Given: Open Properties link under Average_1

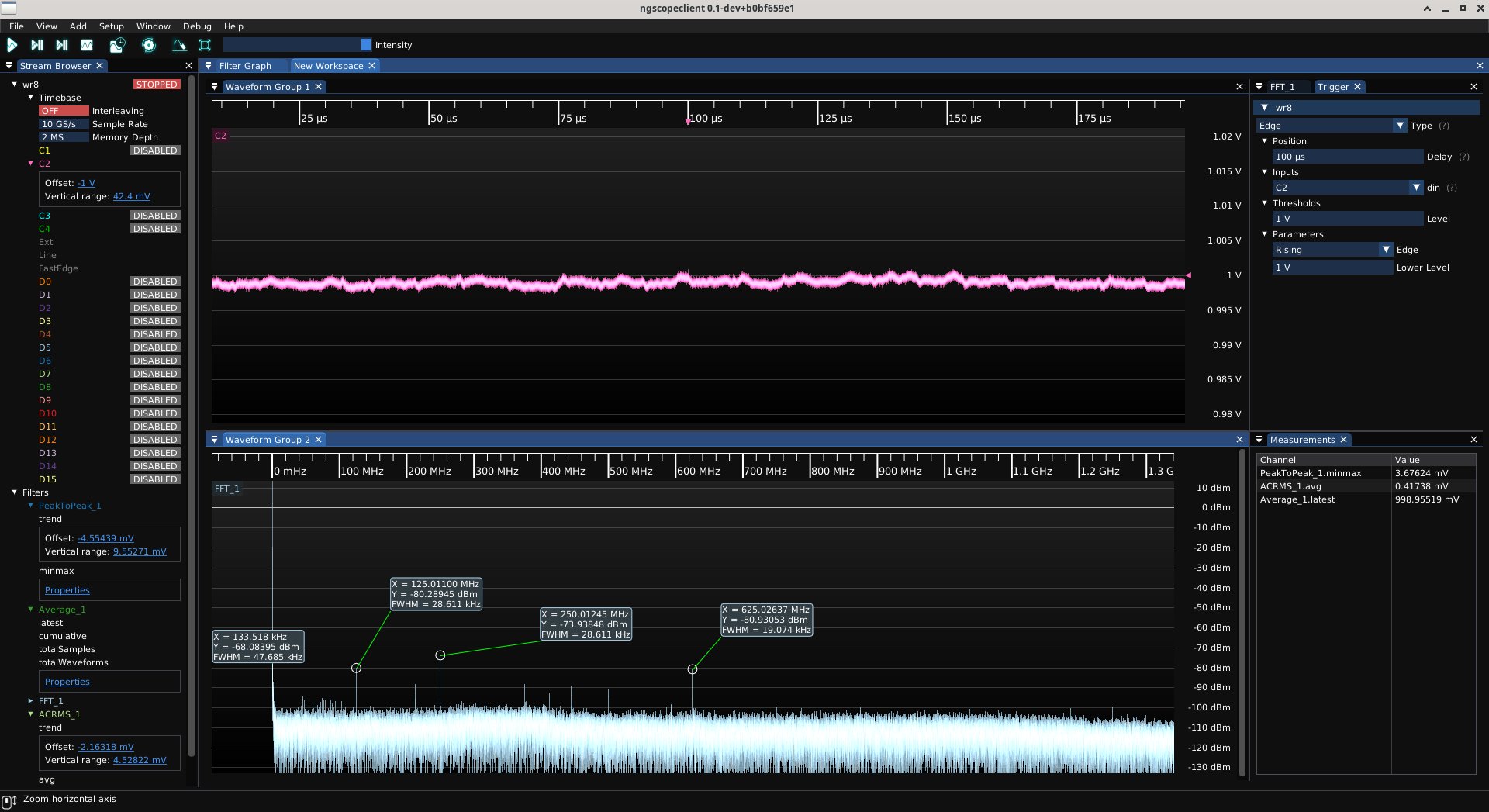Looking at the screenshot, I should pyautogui.click(x=67, y=682).
